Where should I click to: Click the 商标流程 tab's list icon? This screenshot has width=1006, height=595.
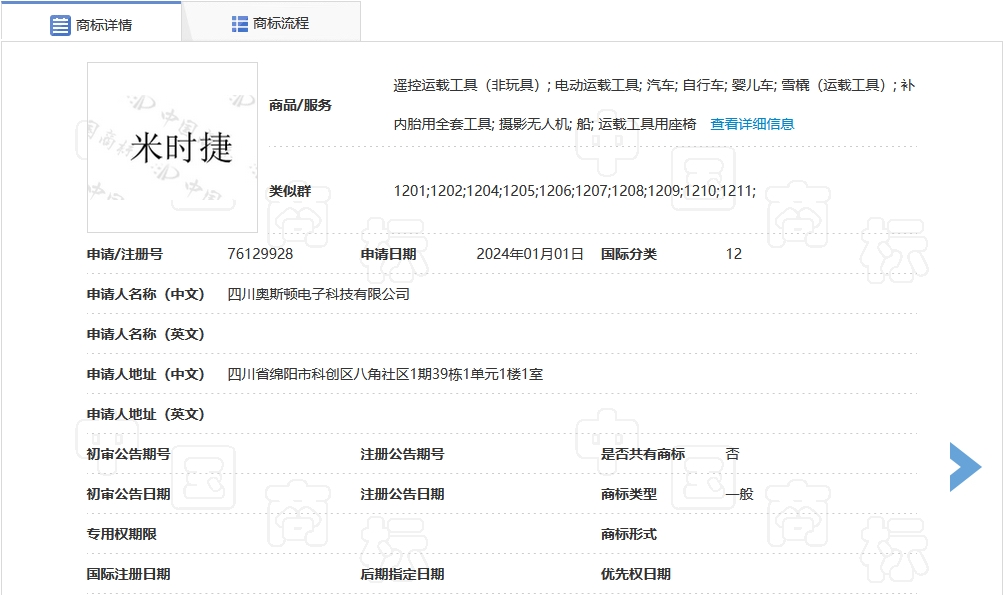[240, 23]
